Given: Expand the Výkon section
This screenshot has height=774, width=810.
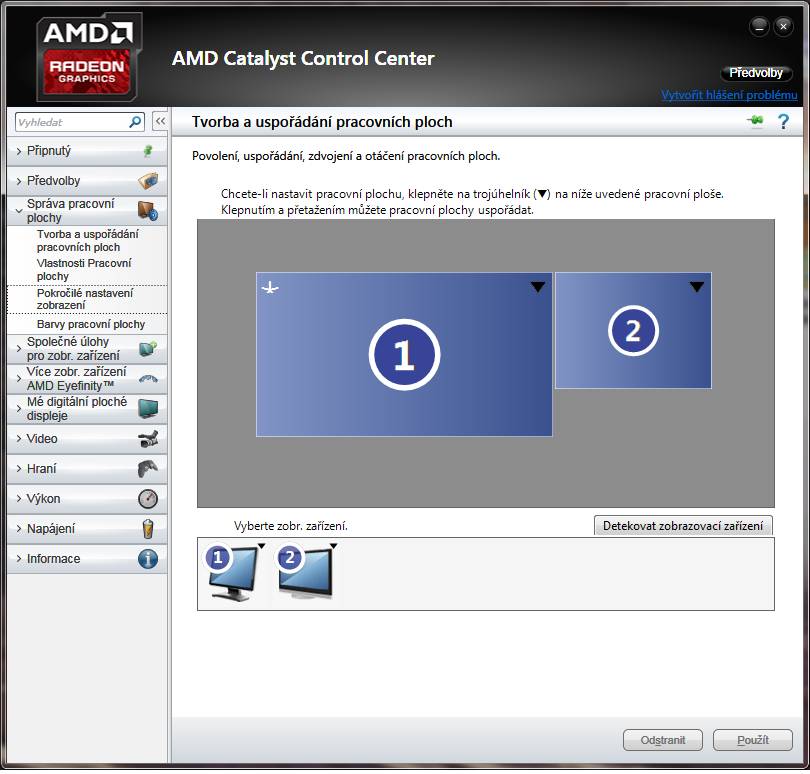Looking at the screenshot, I should pos(19,499).
